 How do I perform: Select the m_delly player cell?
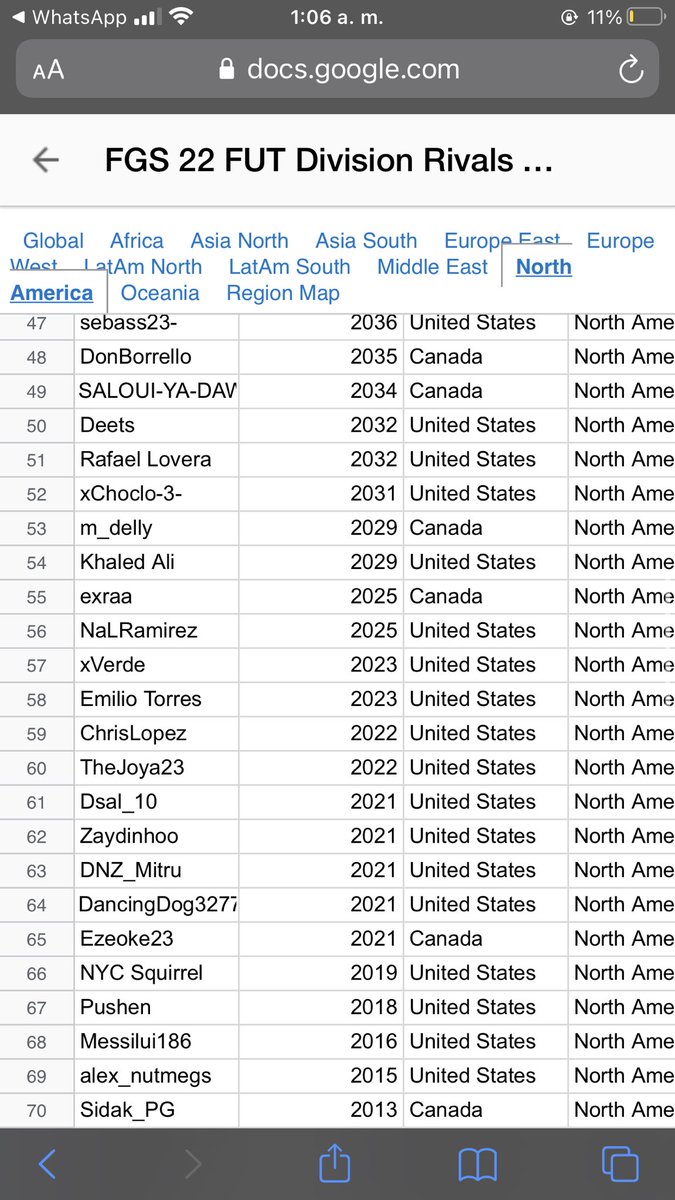click(x=156, y=528)
